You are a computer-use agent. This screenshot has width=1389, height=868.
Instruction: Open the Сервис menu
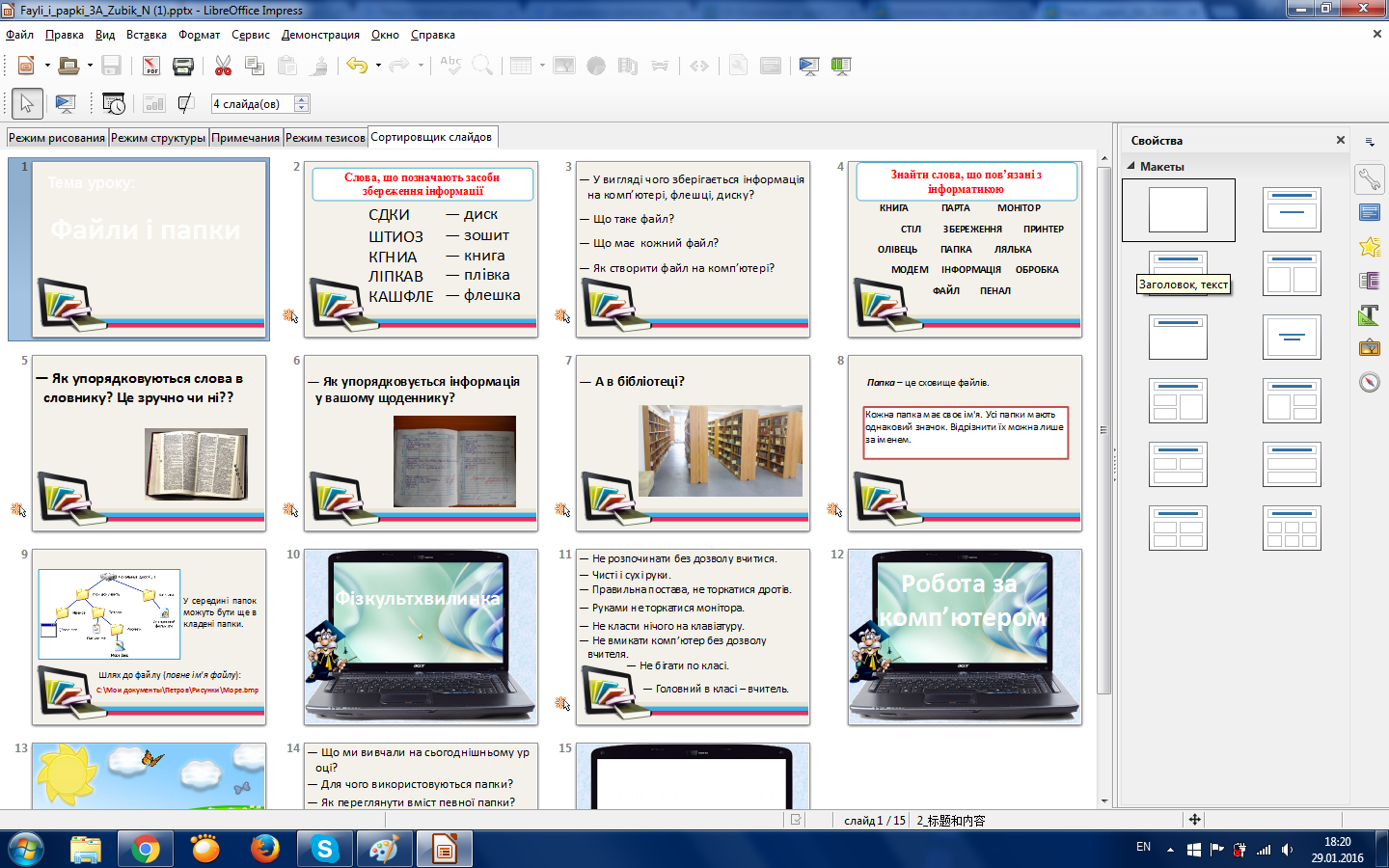[x=251, y=35]
